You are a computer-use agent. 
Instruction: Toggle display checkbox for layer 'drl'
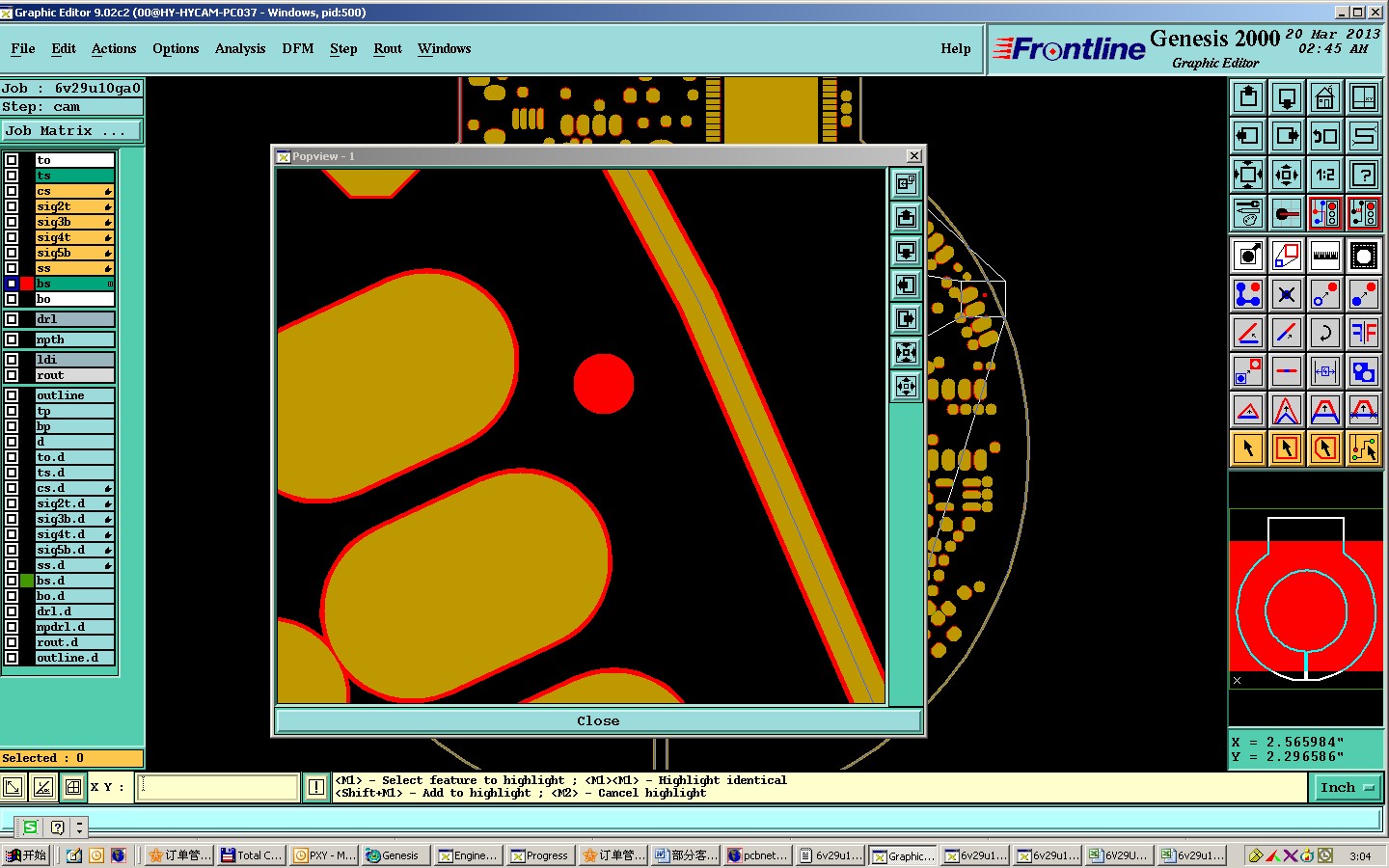click(x=12, y=319)
